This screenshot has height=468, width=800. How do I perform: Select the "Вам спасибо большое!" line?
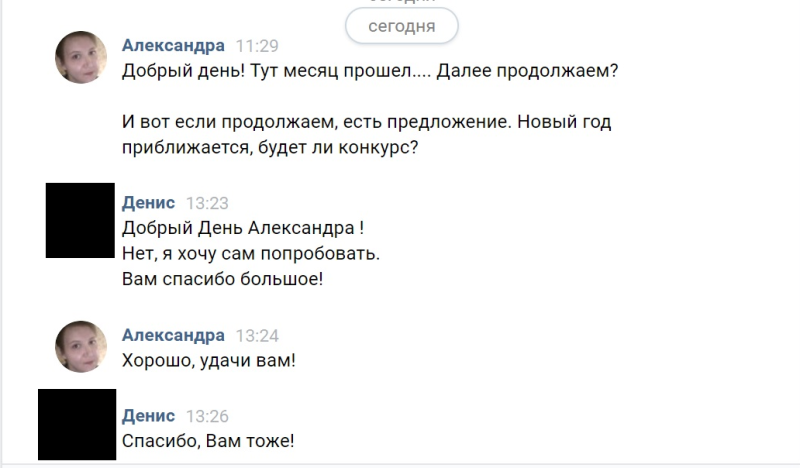pos(222,279)
